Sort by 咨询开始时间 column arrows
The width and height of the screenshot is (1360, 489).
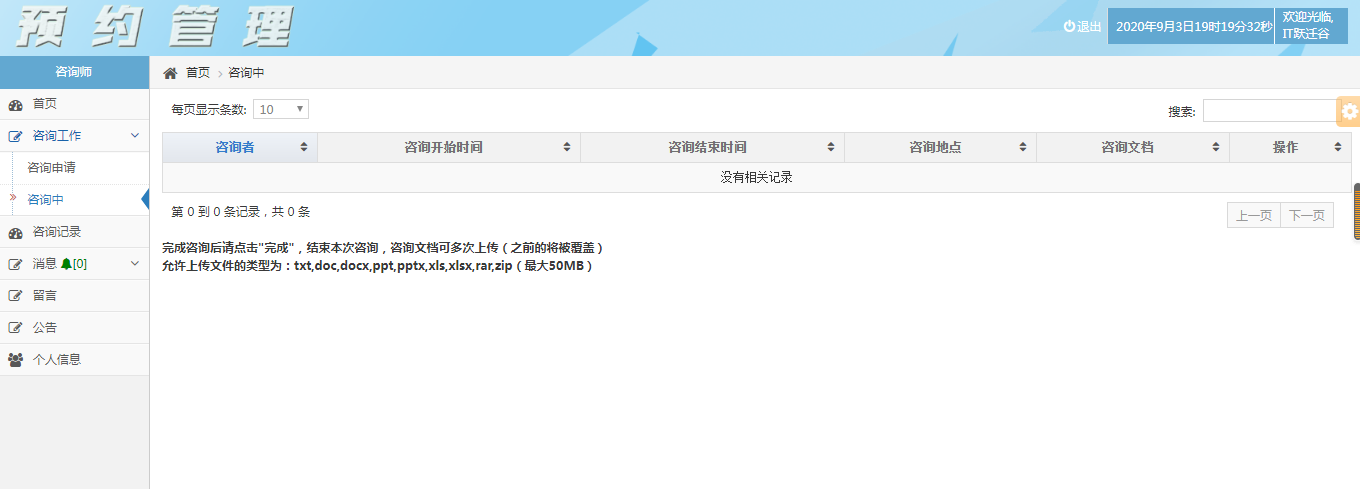pos(567,147)
